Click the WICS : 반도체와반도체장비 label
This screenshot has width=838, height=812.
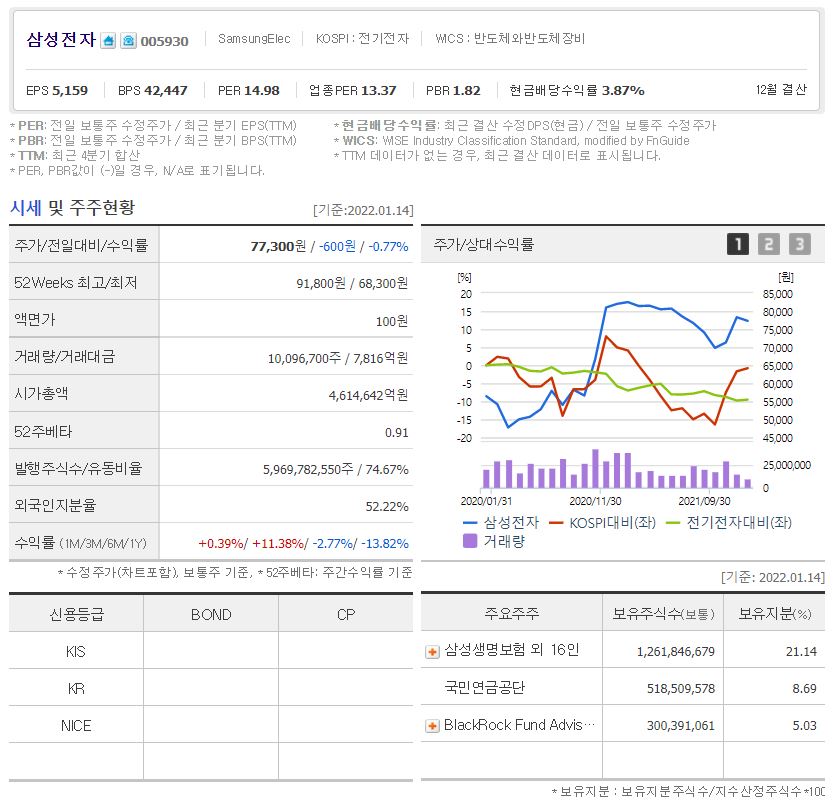coord(510,38)
